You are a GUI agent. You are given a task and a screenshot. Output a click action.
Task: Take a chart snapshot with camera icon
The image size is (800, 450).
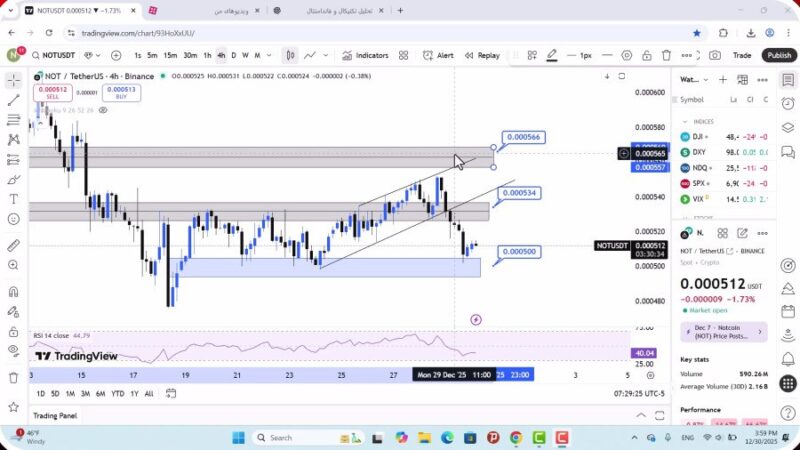[x=715, y=56]
